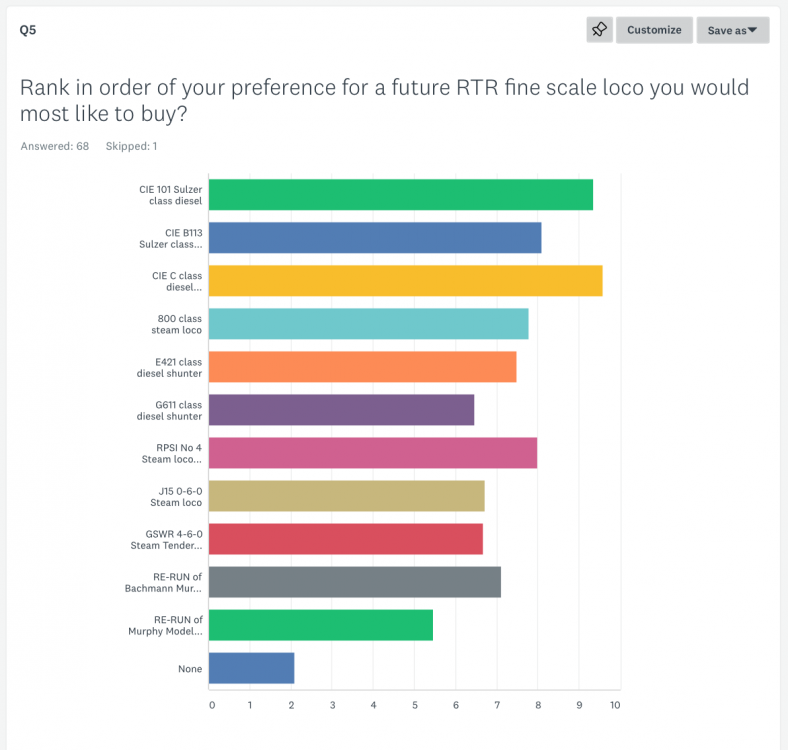
Task: Click the red GSWR 4-6-0 Steam Tender bar
Action: click(345, 539)
